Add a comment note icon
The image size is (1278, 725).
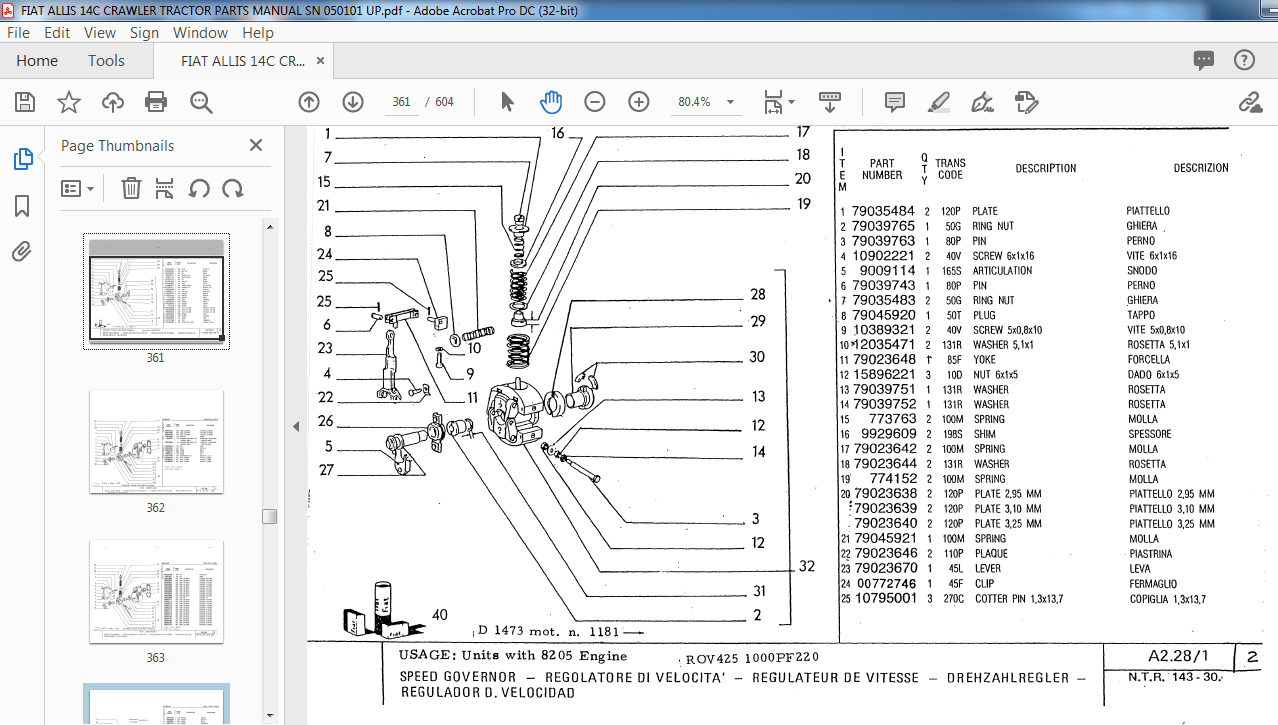(895, 102)
